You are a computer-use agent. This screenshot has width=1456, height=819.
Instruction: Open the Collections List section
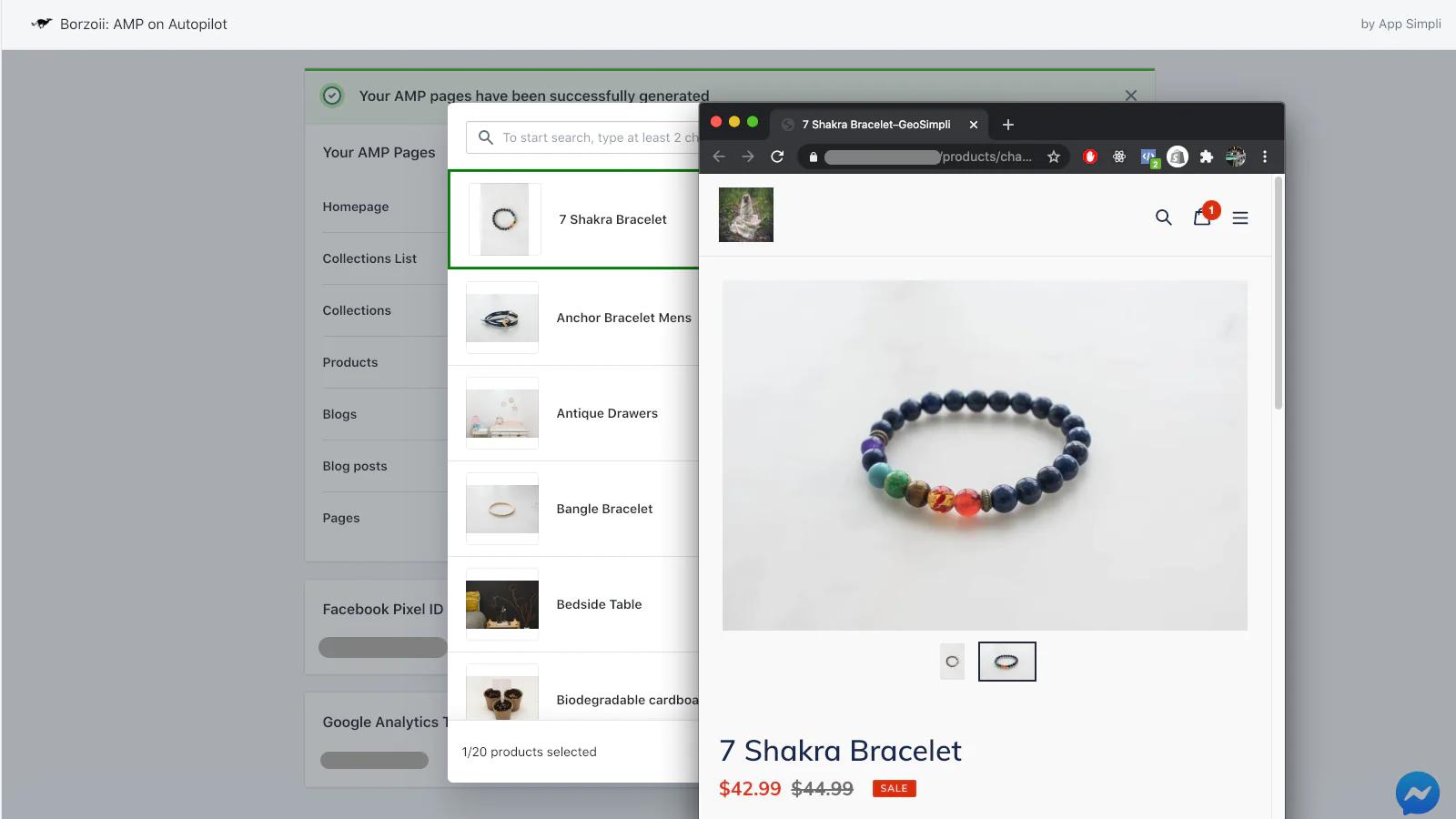369,258
